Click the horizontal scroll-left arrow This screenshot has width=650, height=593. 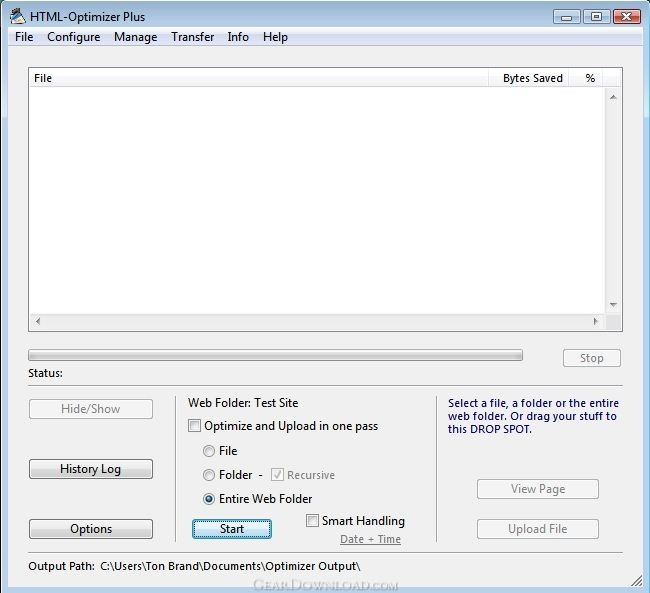click(x=38, y=321)
